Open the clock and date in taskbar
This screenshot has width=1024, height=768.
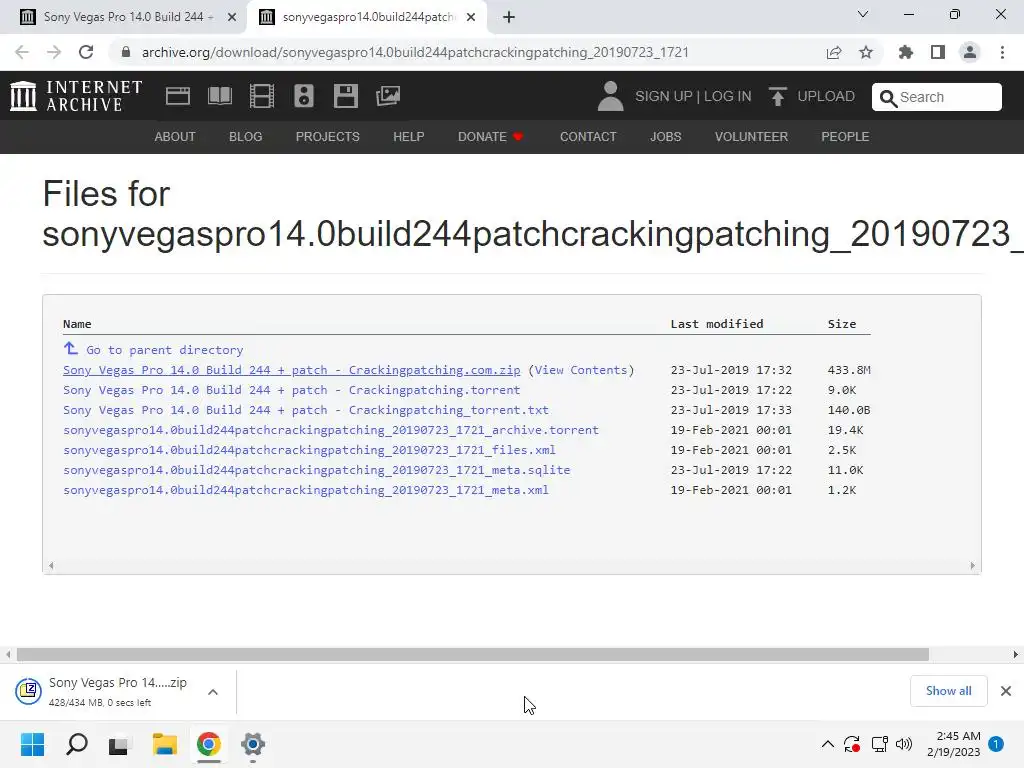[x=953, y=744]
